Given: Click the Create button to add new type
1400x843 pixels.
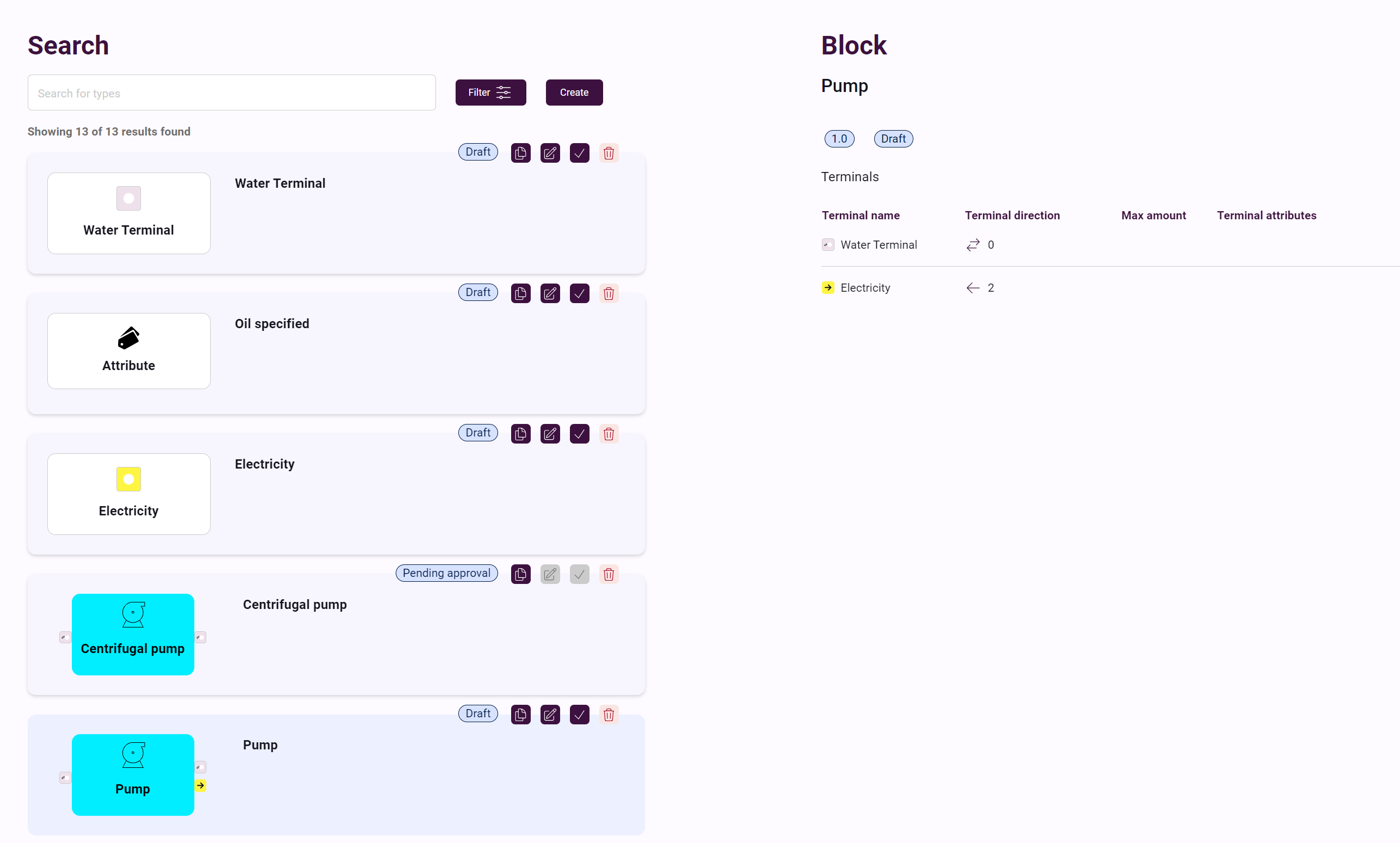Looking at the screenshot, I should pos(574,92).
